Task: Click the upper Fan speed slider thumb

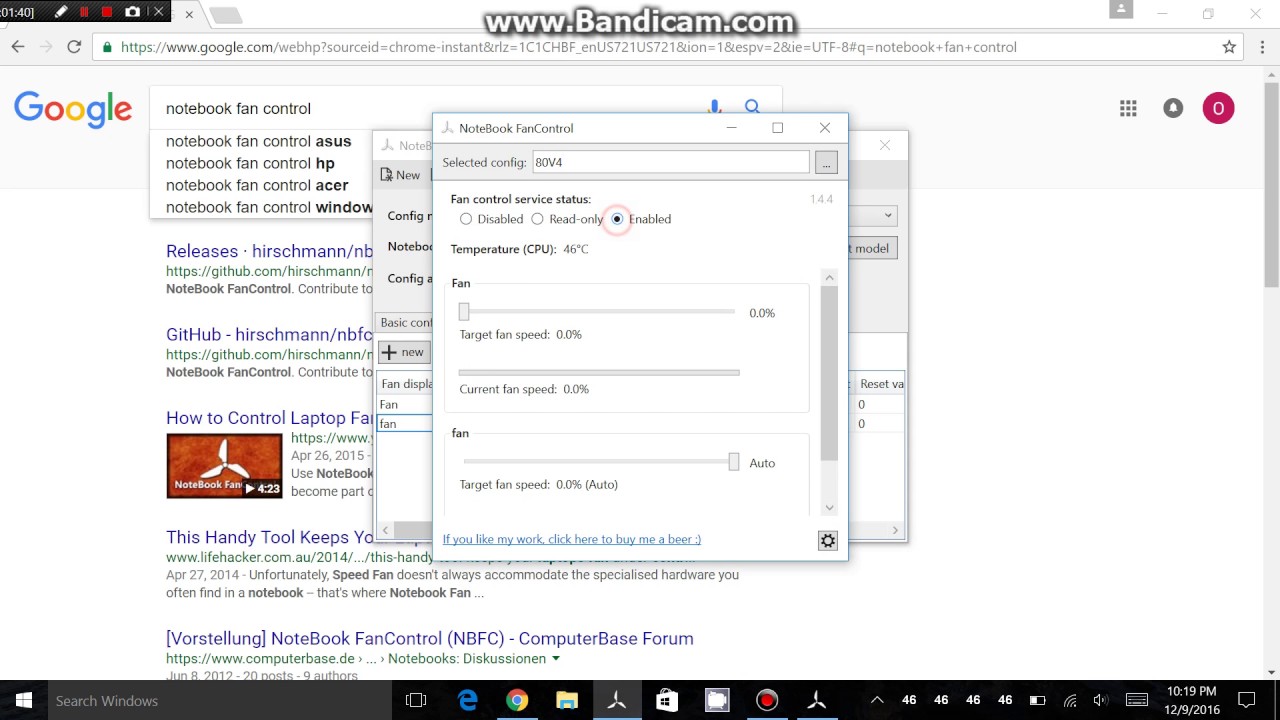Action: pos(464,312)
